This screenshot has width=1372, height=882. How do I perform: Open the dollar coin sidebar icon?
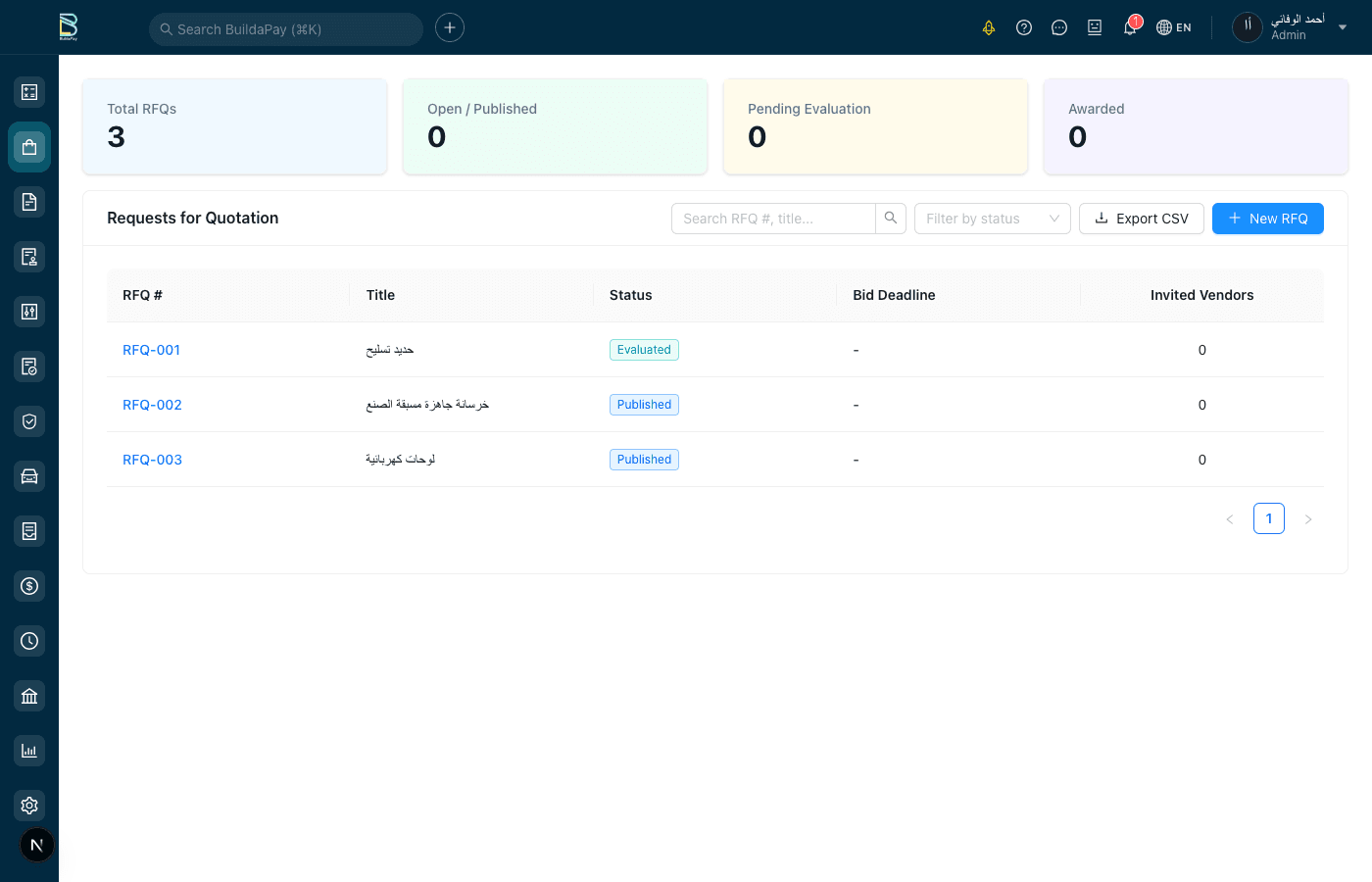[29, 586]
